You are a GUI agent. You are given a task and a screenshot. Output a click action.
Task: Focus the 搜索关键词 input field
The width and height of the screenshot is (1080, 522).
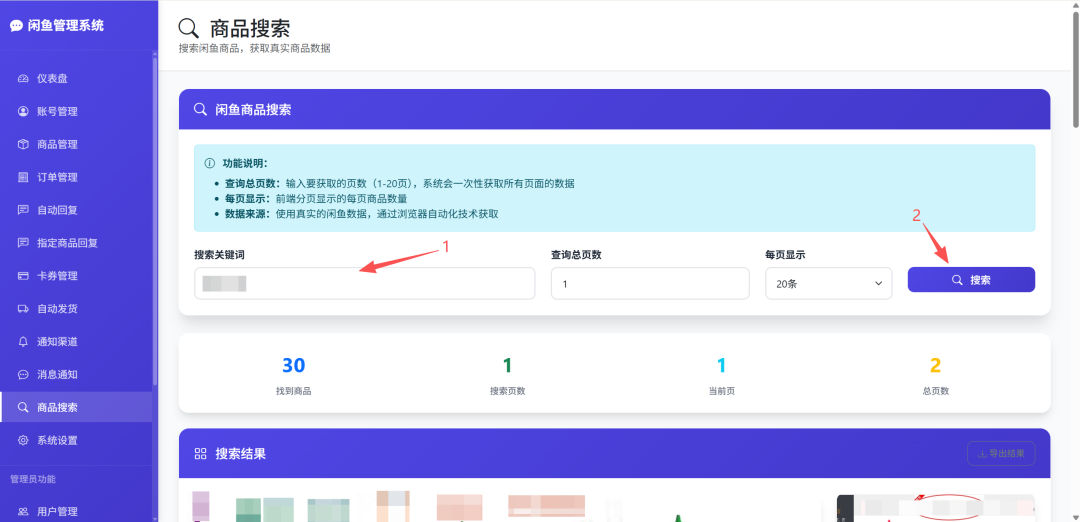(364, 283)
